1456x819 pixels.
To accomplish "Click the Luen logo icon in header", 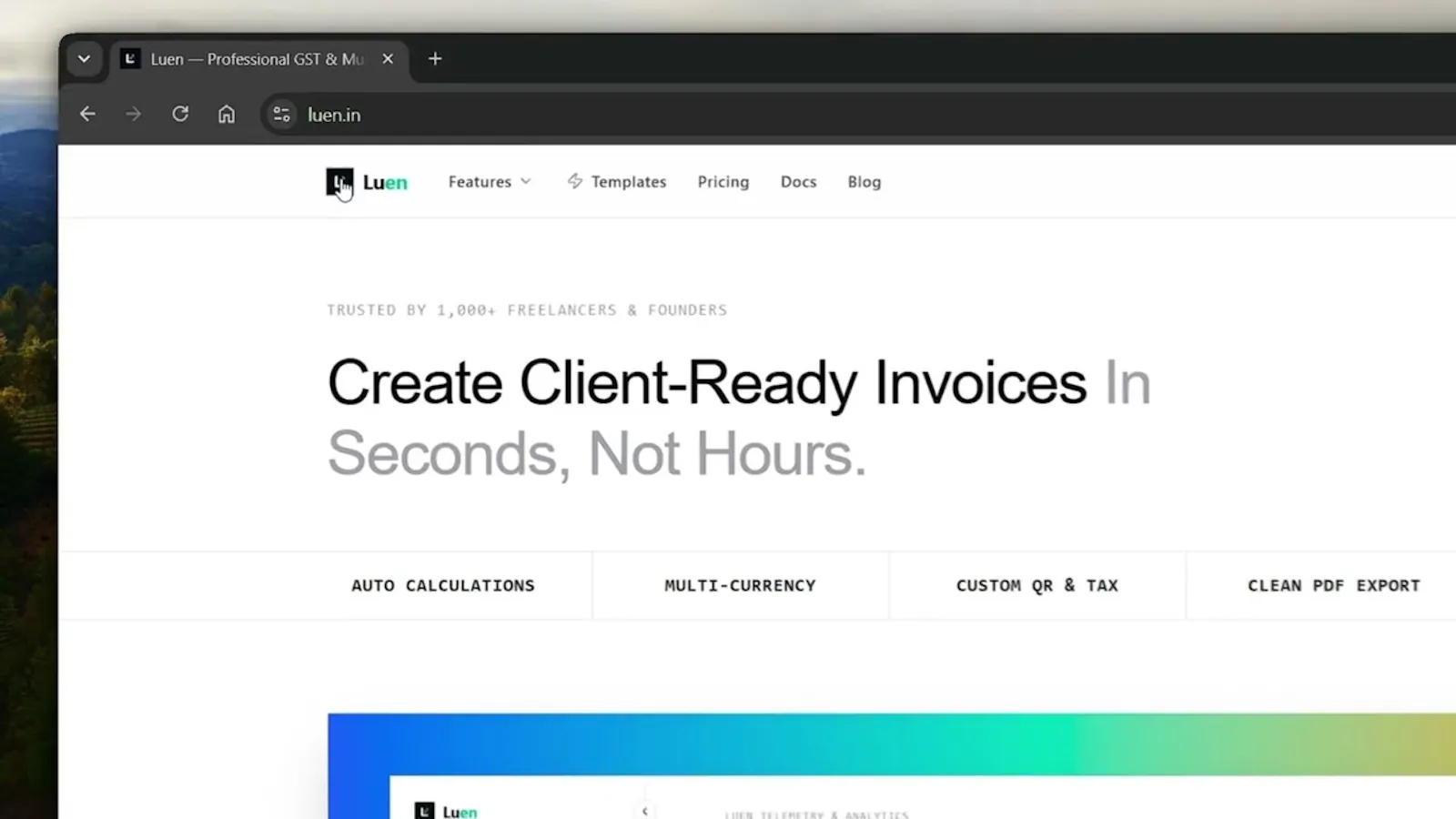I will (339, 182).
